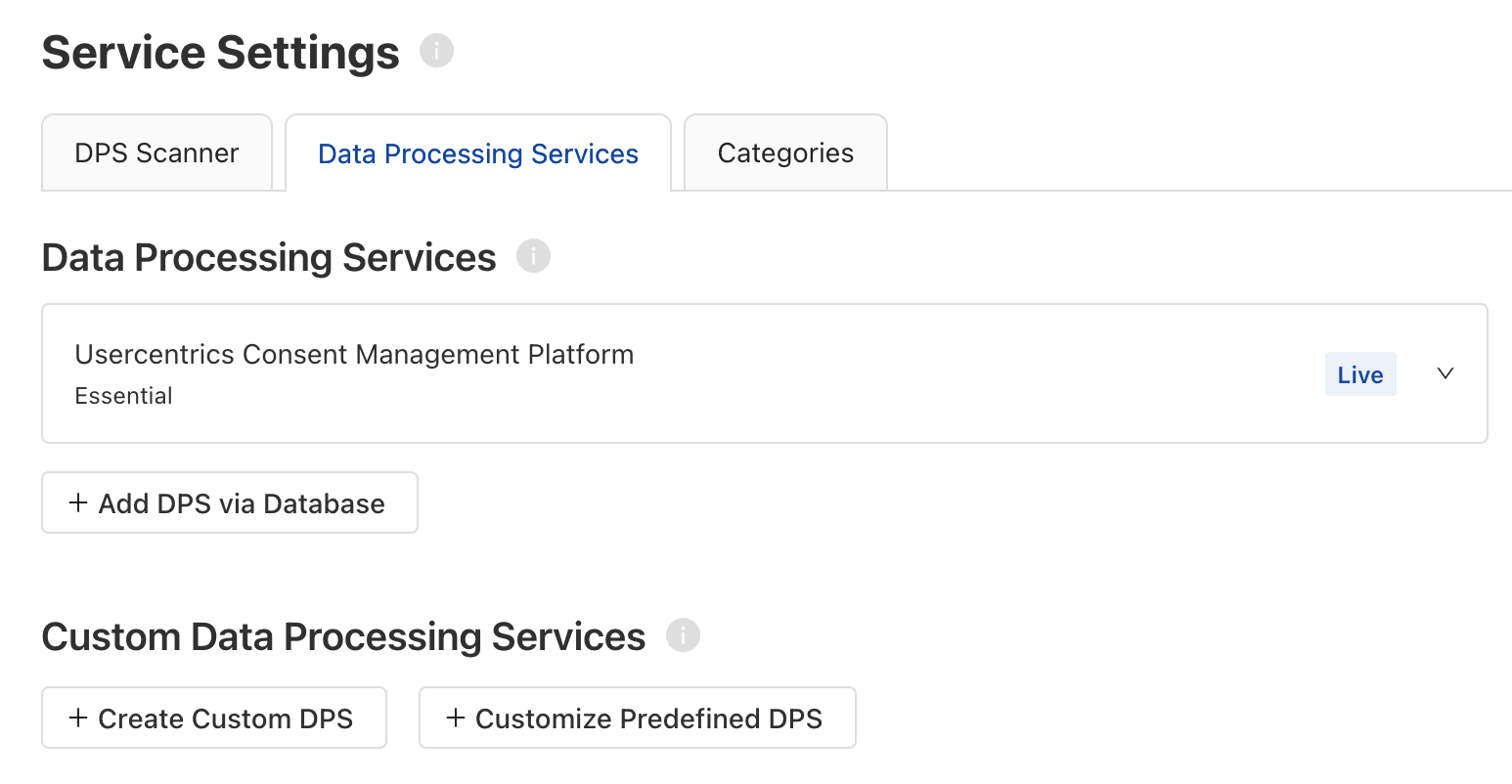The height and width of the screenshot is (784, 1512).
Task: Click the Usercentrics Consent Management Platform row
Action: pos(685,373)
